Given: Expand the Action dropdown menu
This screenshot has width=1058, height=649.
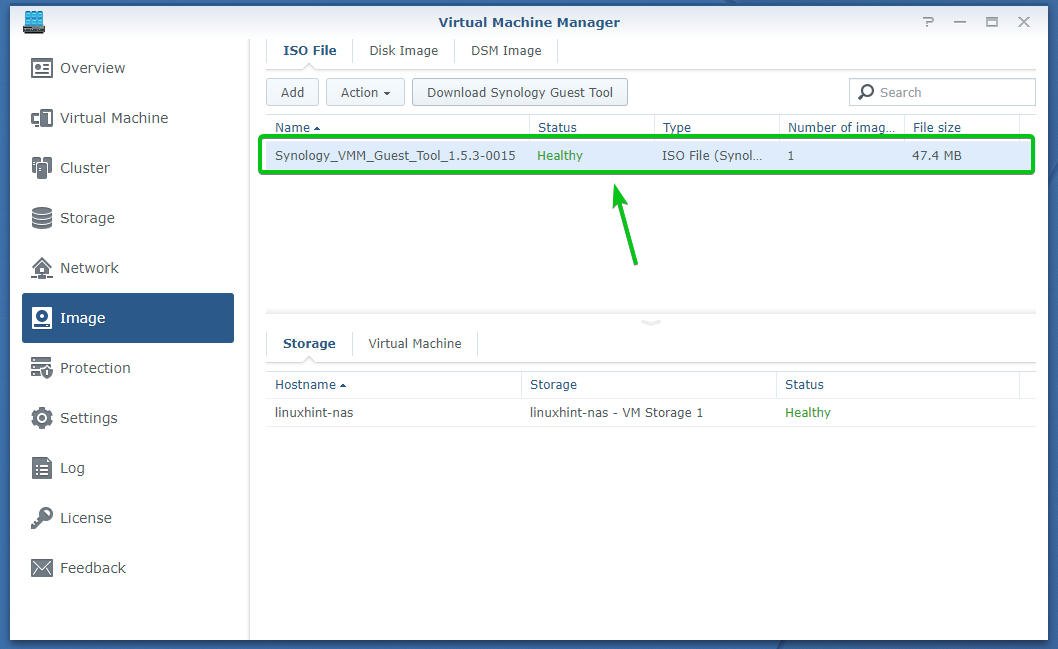Looking at the screenshot, I should tap(365, 92).
